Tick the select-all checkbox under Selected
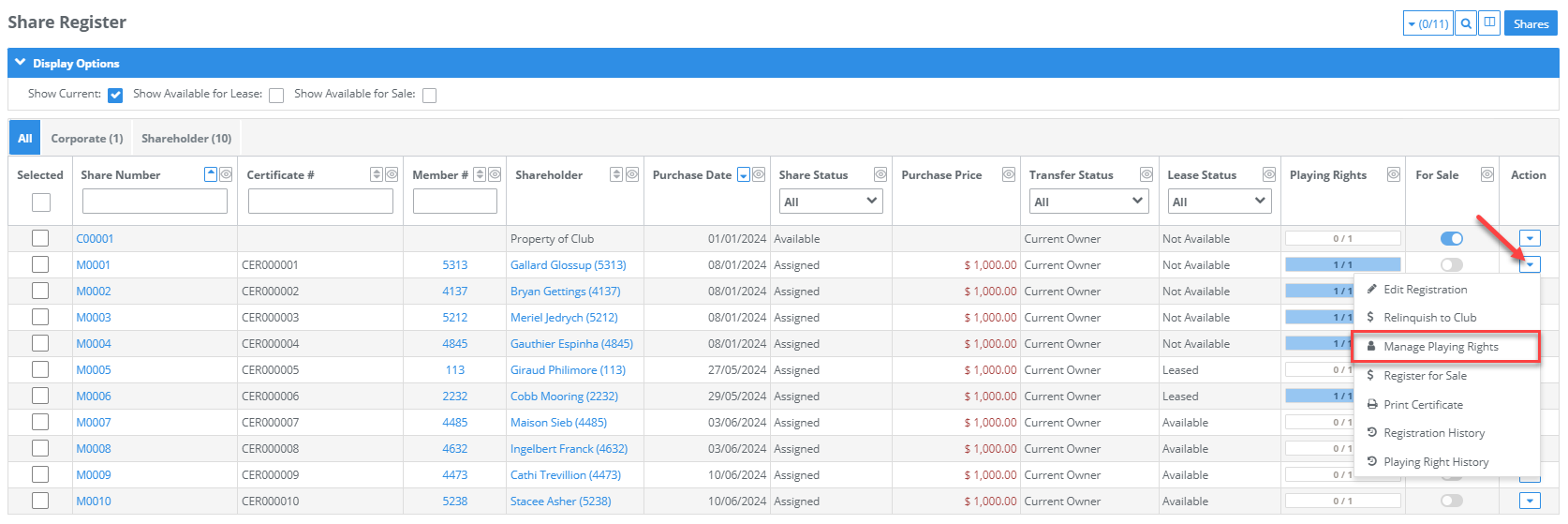The width and height of the screenshot is (1568, 524). point(40,202)
